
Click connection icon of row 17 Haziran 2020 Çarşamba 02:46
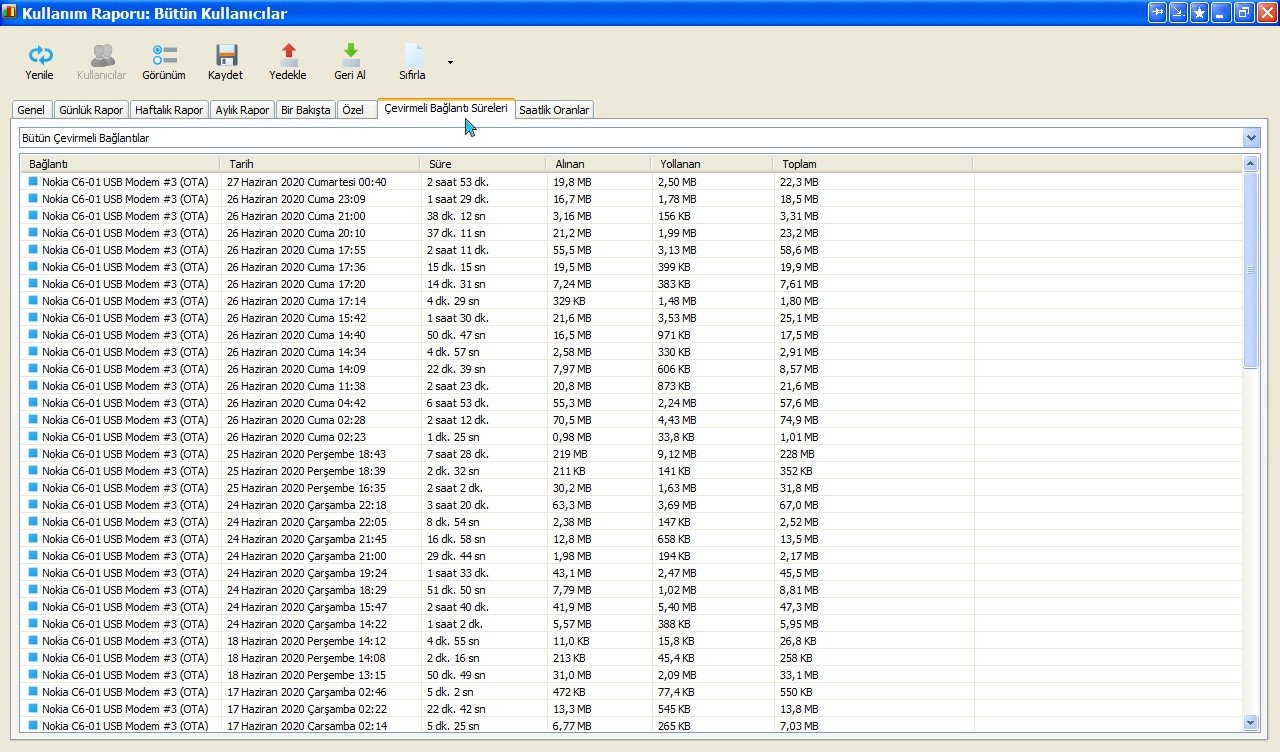pos(33,692)
